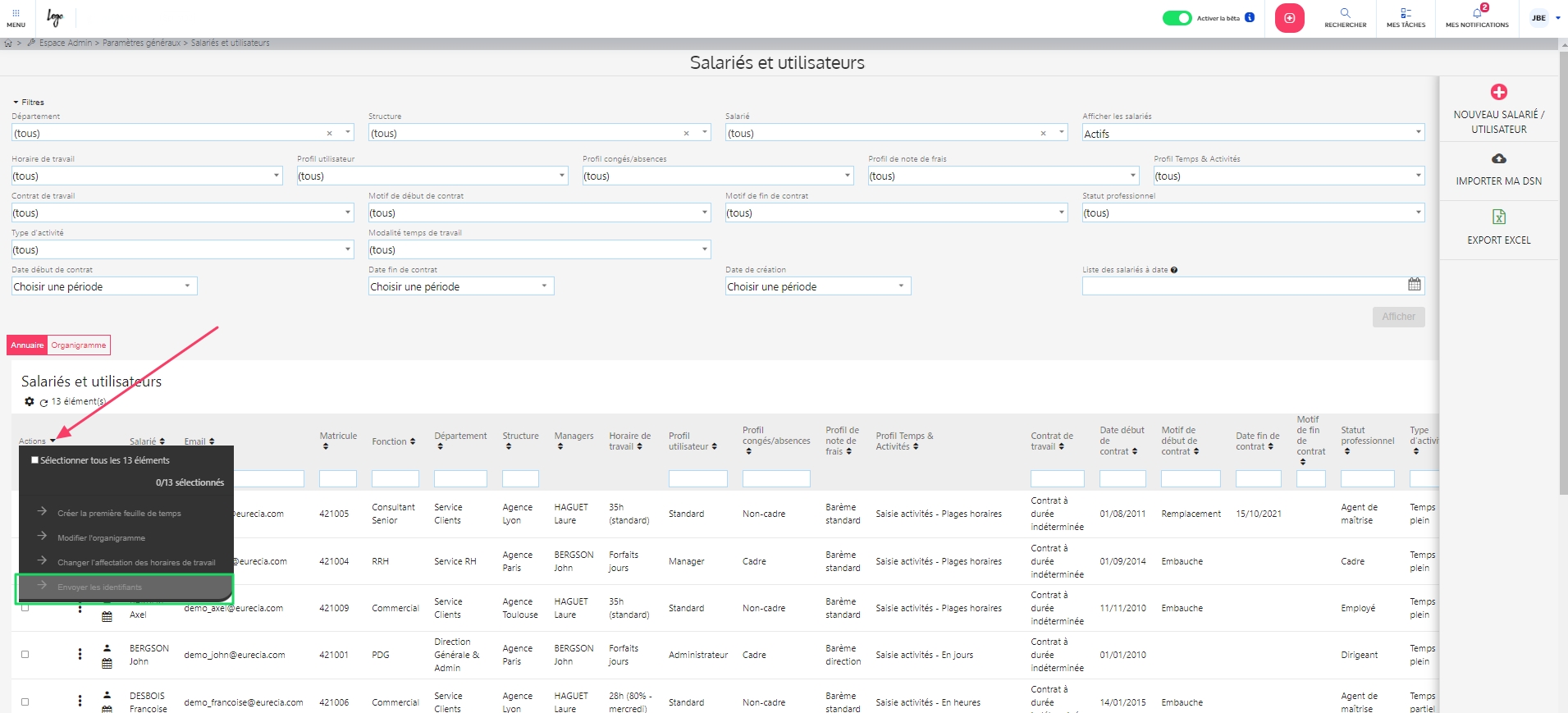The width and height of the screenshot is (1568, 713).
Task: Click the Matricule column filter field
Action: coord(338,478)
